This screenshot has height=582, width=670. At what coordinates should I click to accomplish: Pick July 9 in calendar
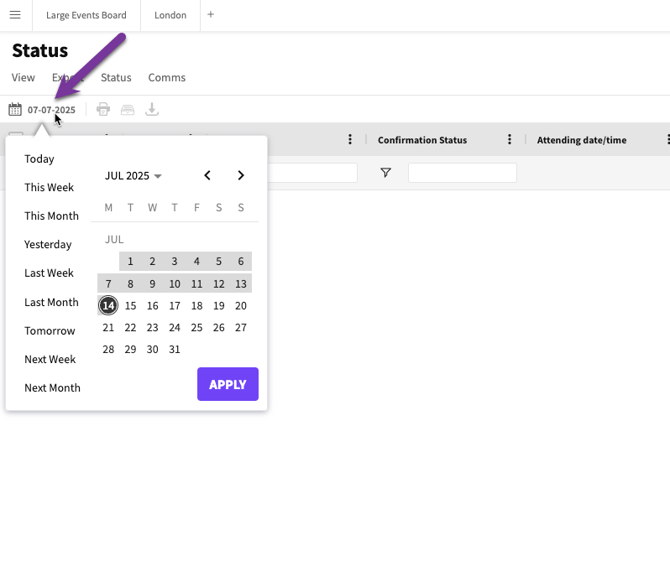point(153,284)
